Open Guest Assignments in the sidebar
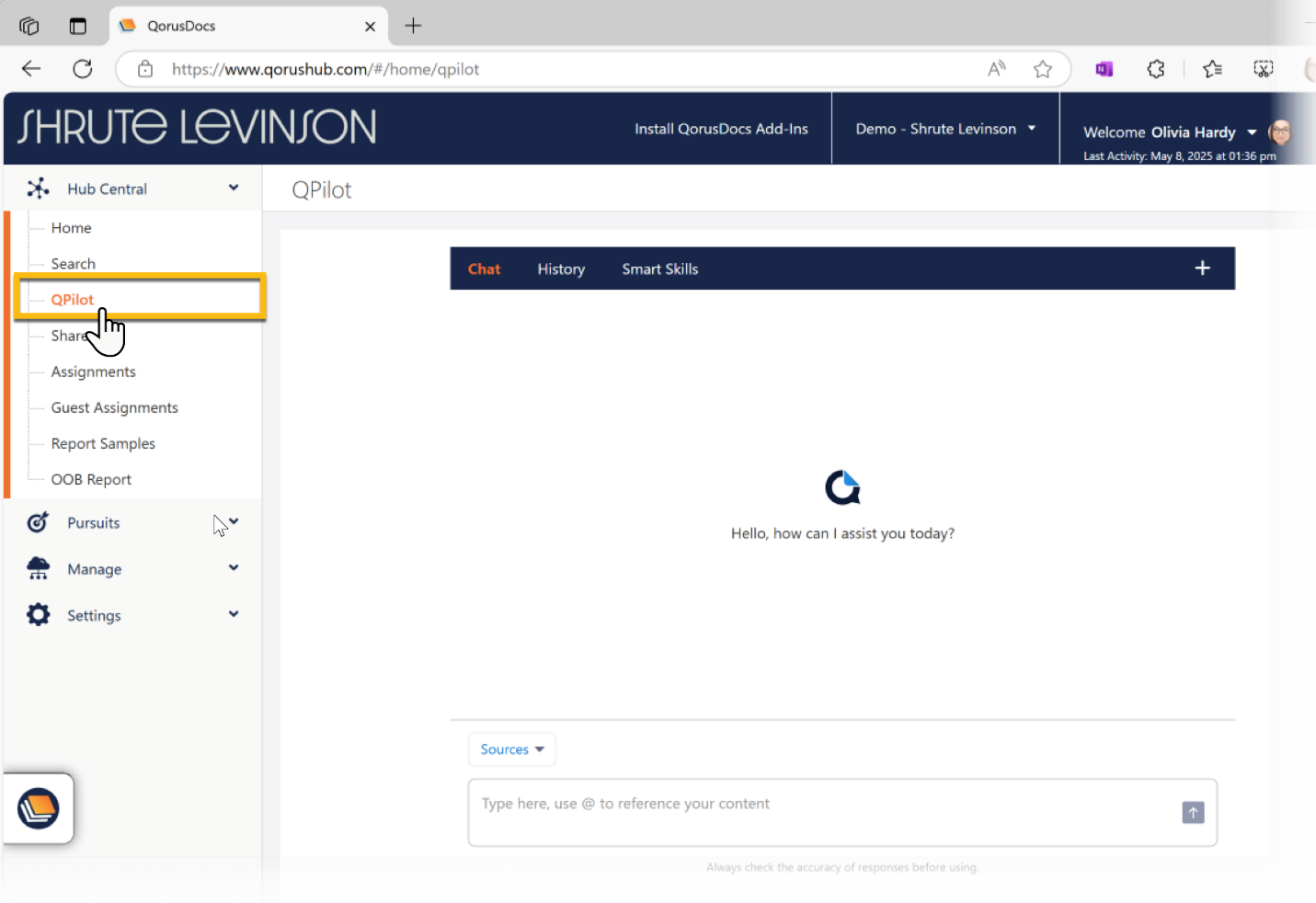This screenshot has width=1316, height=903. tap(115, 407)
